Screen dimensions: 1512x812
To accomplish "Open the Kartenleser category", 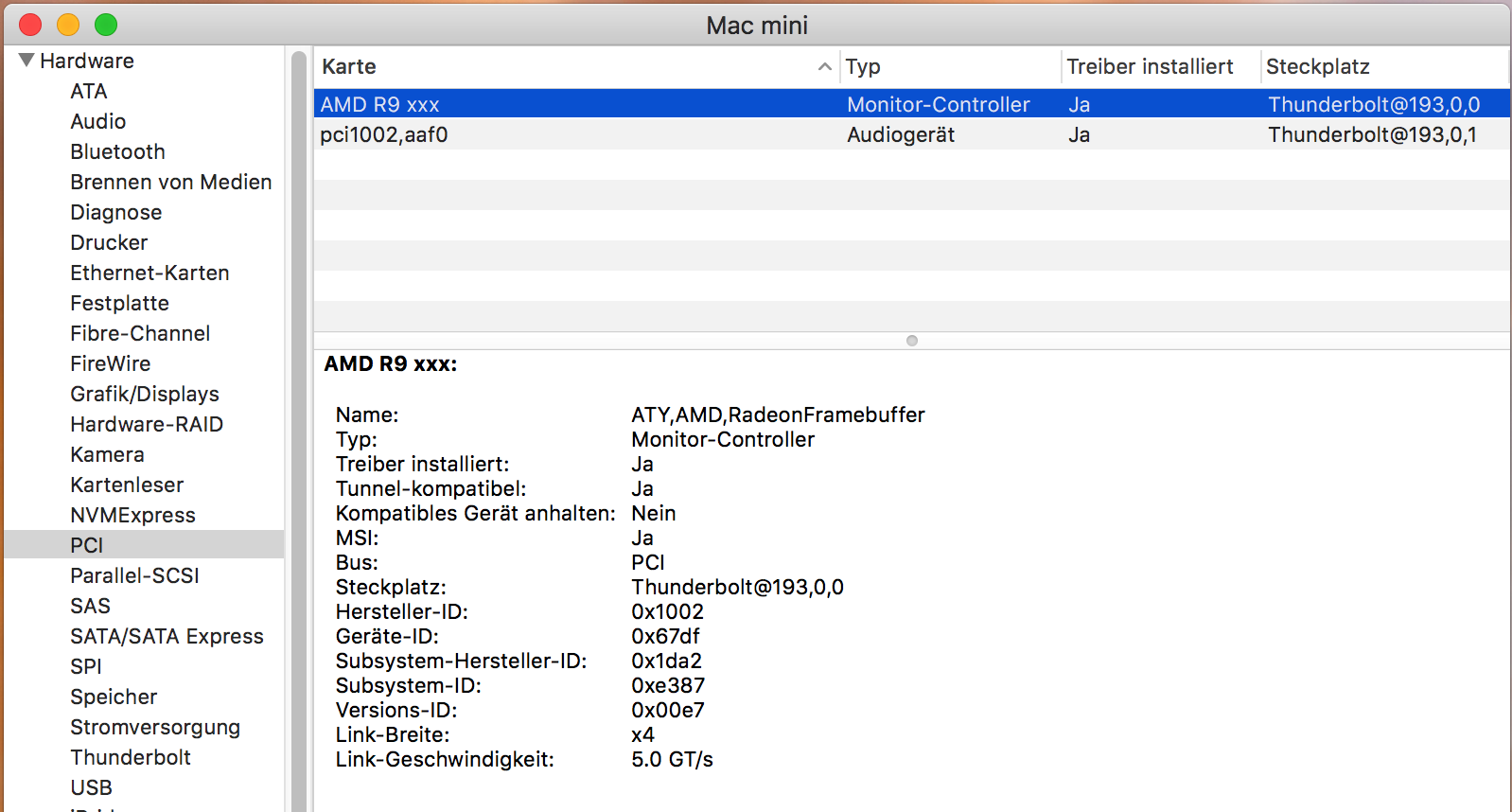I will pyautogui.click(x=127, y=485).
